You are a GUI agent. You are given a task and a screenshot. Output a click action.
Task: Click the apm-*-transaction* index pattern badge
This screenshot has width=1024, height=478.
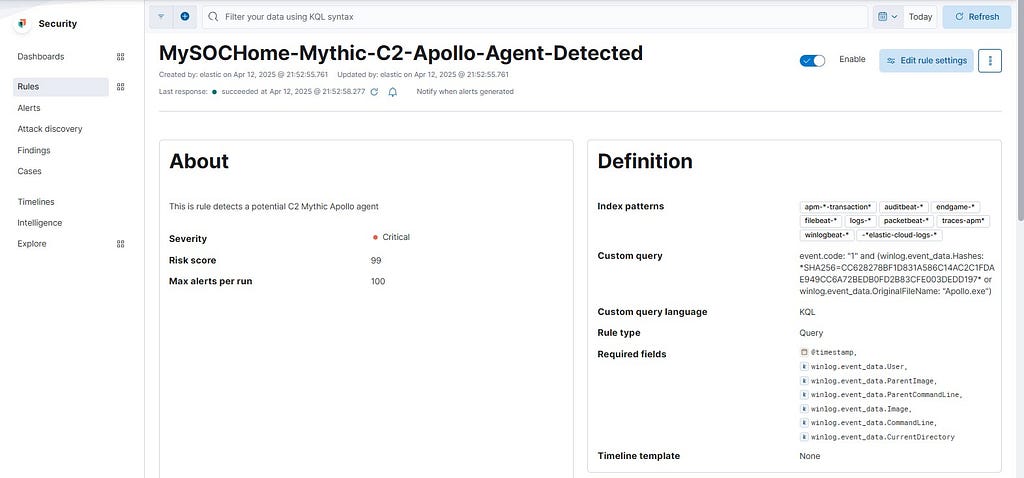pos(837,206)
